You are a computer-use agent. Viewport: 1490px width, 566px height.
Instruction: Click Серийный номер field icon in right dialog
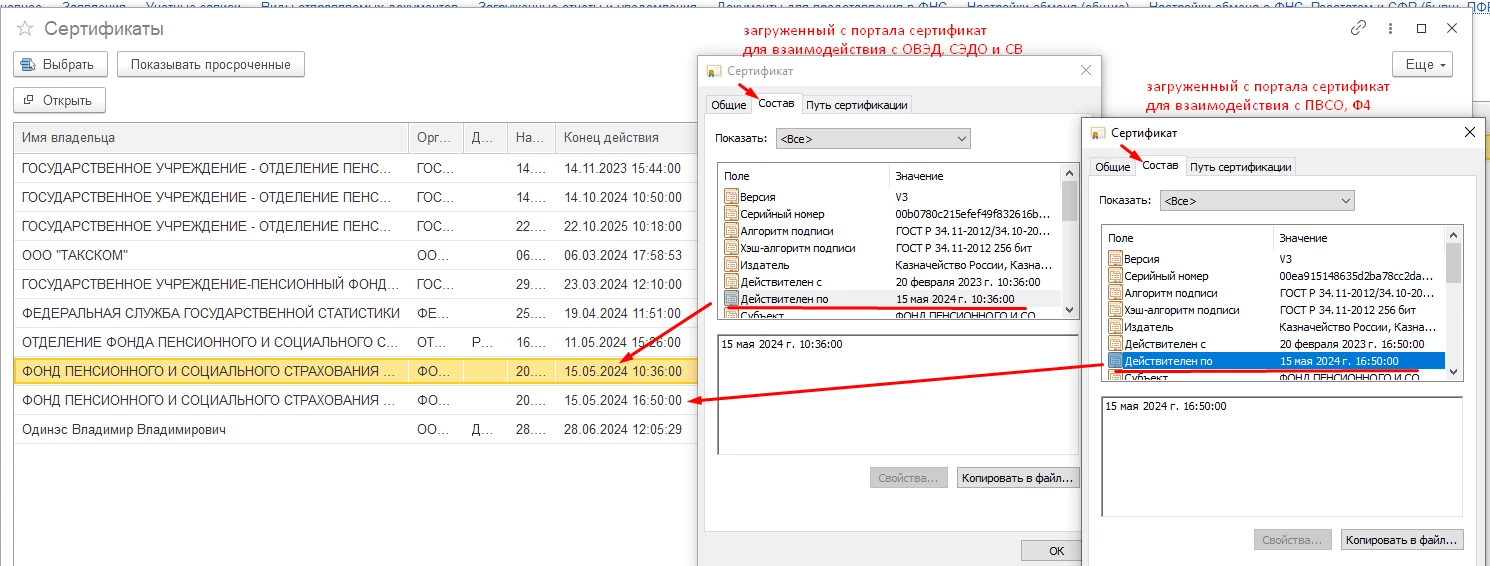1115,276
